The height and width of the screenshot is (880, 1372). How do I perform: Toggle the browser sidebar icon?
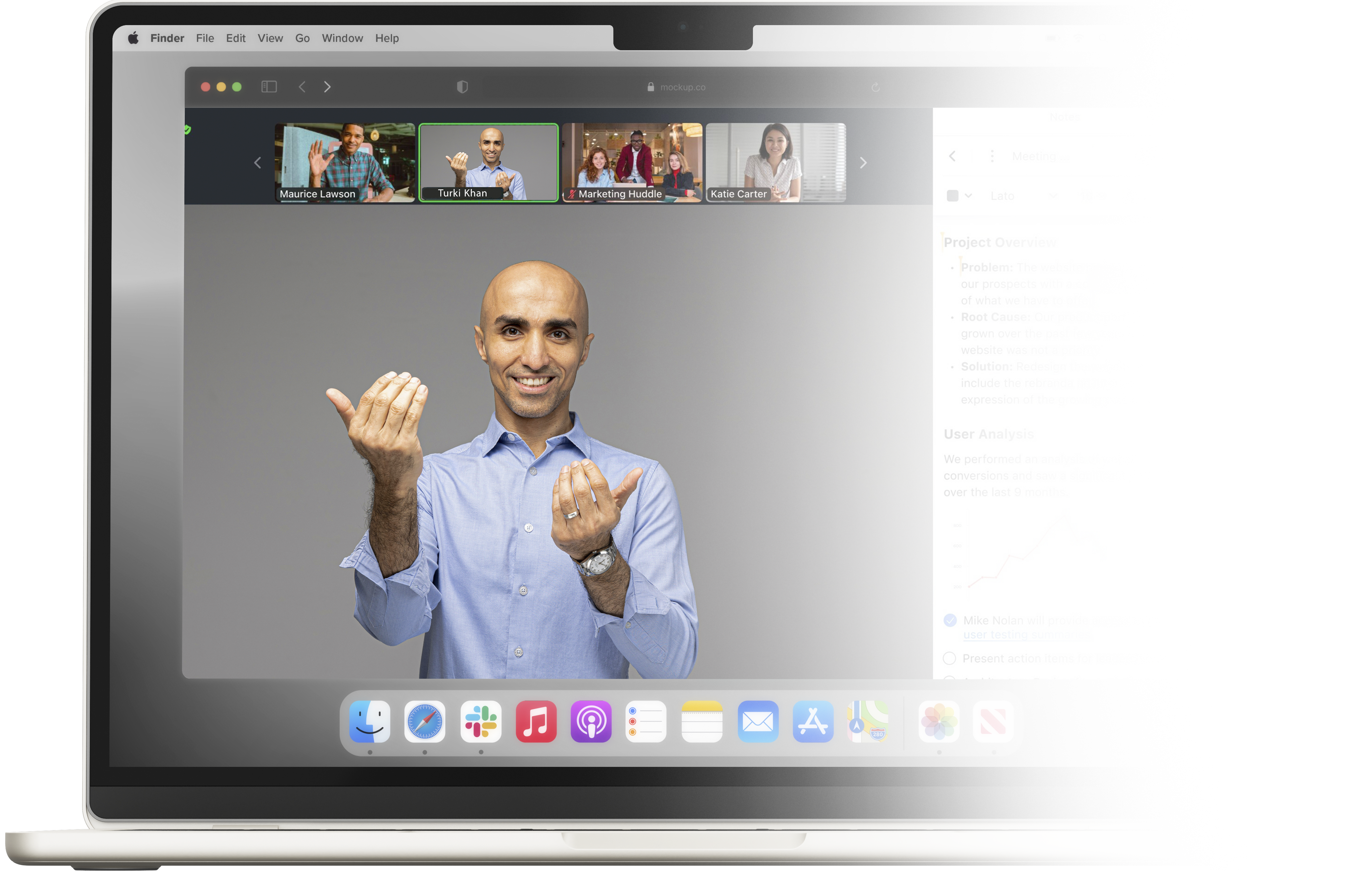pyautogui.click(x=269, y=87)
